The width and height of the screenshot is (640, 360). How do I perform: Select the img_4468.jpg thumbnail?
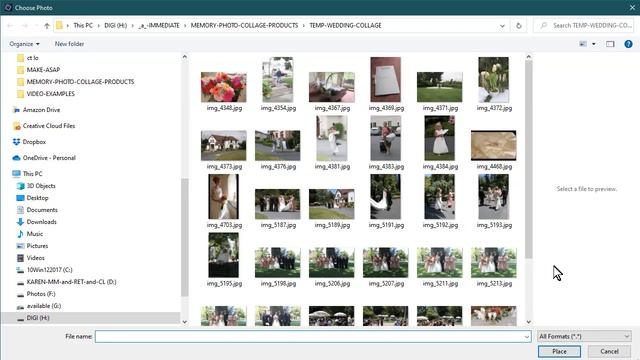click(493, 145)
